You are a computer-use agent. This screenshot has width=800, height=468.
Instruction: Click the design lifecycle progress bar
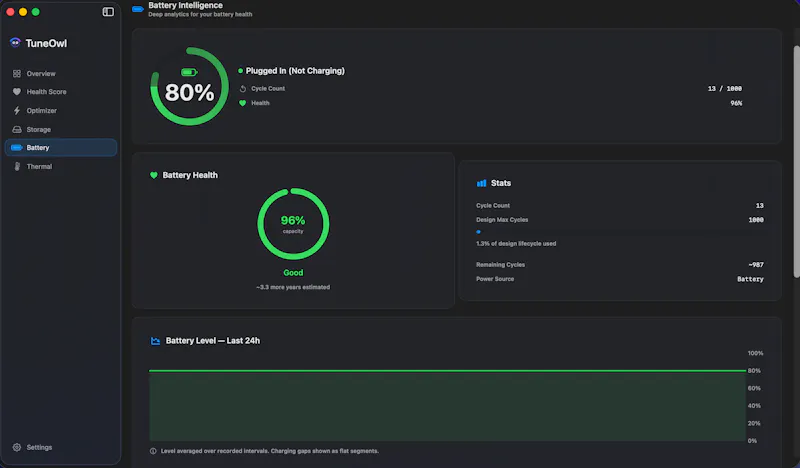click(x=619, y=232)
